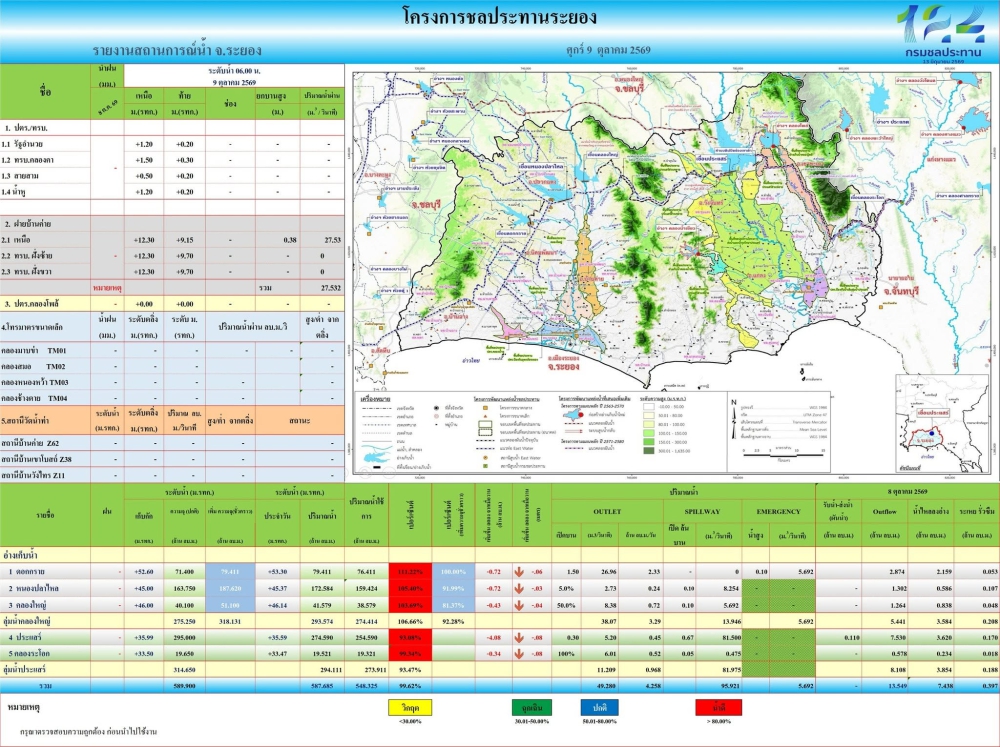This screenshot has width=1000, height=747.
Task: Click the 295.000 capacity value
Action: 184,637
